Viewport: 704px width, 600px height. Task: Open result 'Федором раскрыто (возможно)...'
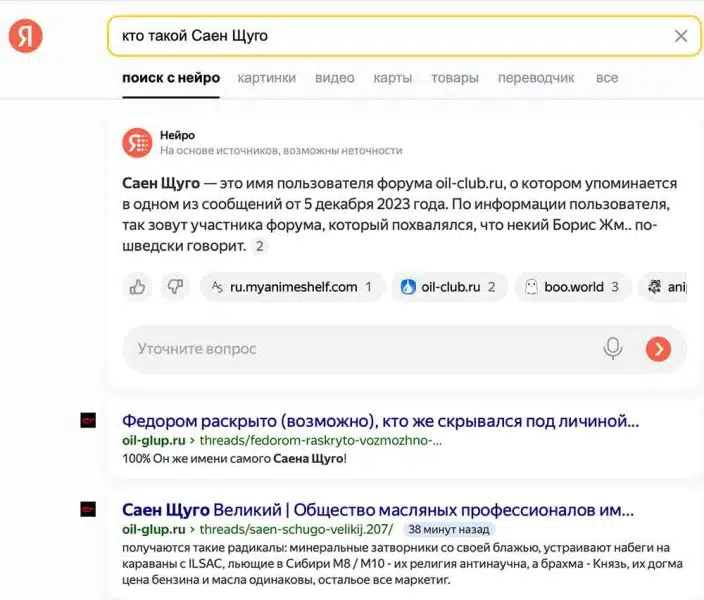pyautogui.click(x=380, y=421)
